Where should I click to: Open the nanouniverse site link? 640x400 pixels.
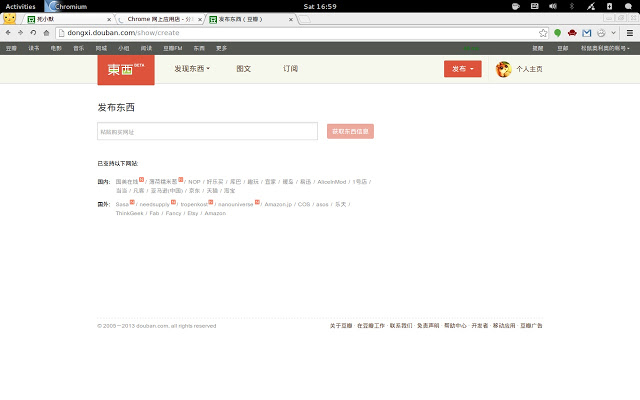coord(236,204)
